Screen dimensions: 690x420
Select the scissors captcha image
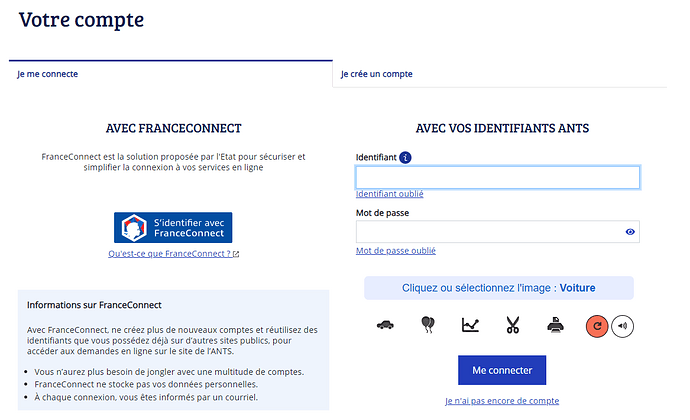(x=513, y=325)
